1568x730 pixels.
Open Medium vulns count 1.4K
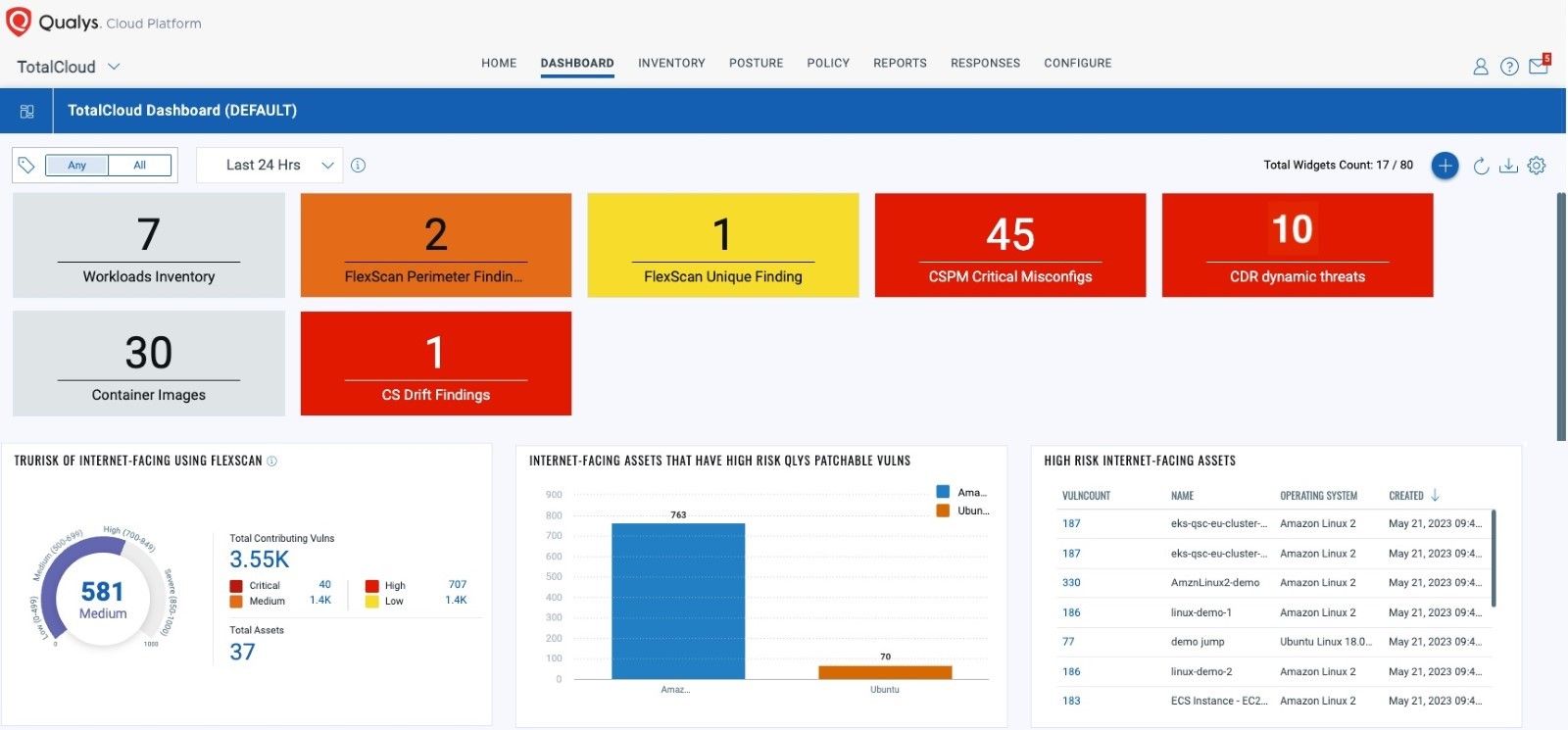point(320,601)
